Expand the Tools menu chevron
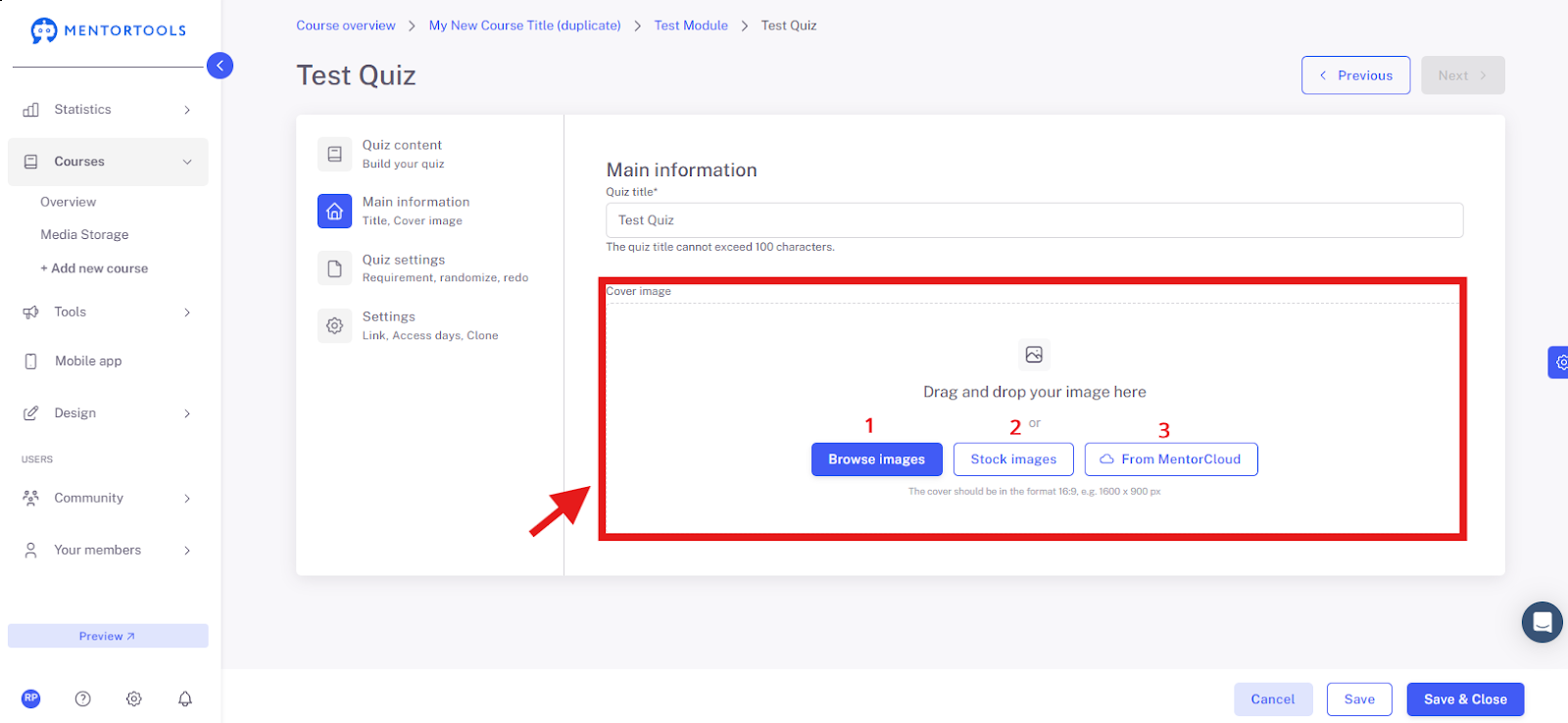The height and width of the screenshot is (723, 1568). pyautogui.click(x=187, y=313)
